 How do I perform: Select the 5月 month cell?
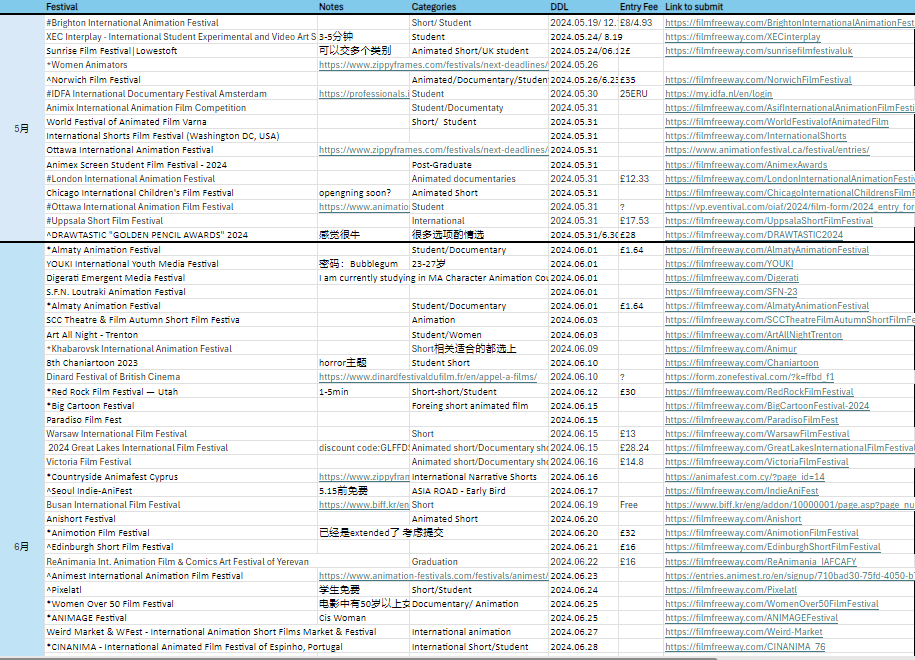(x=22, y=128)
